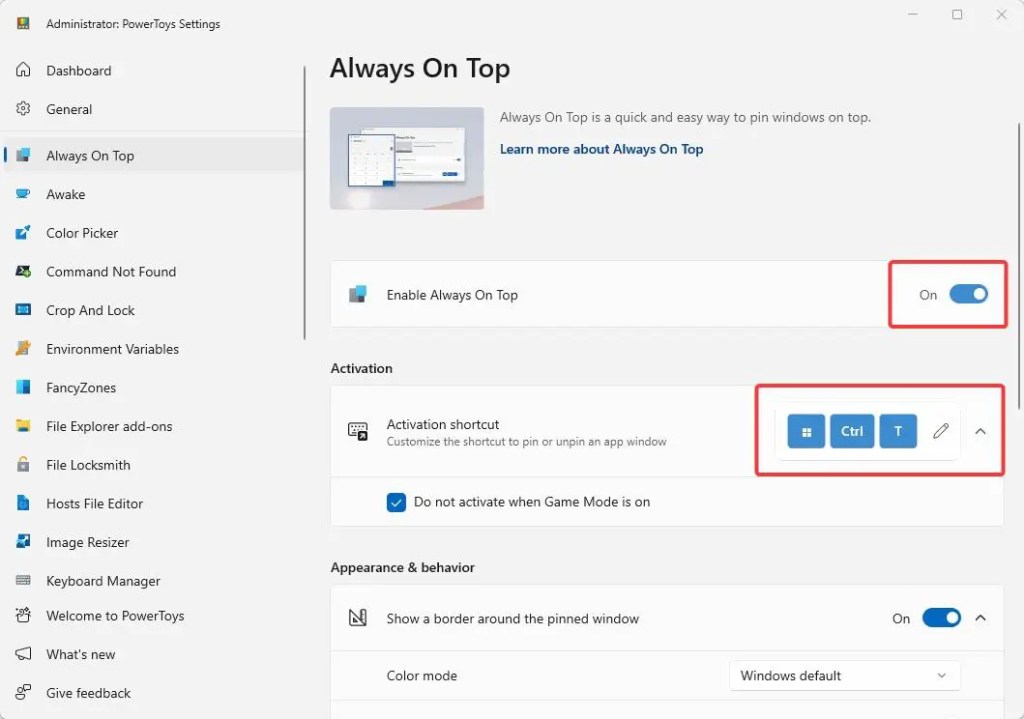Click the Customize the shortcut description text
Screen dimensions: 1024x719
(x=526, y=441)
